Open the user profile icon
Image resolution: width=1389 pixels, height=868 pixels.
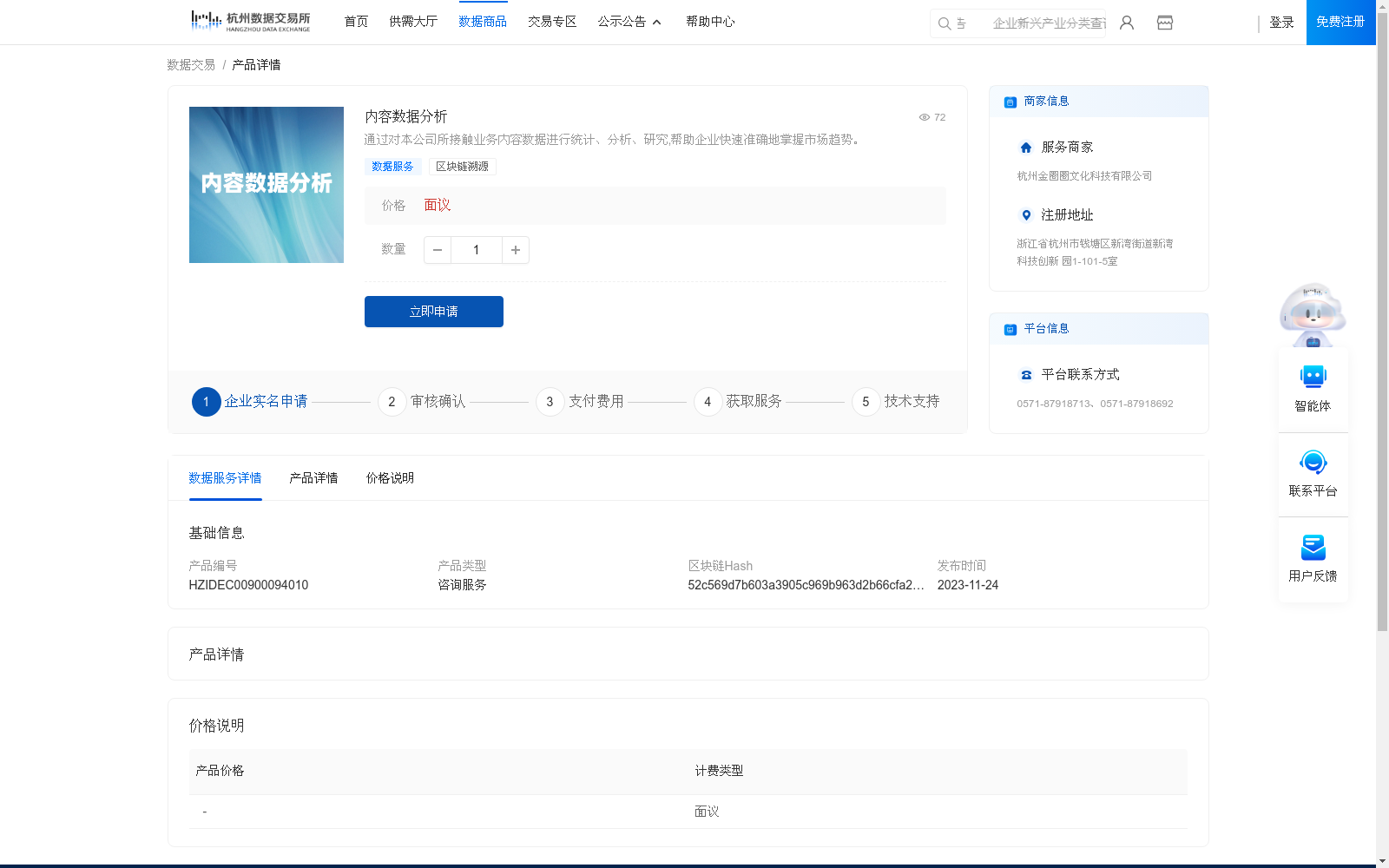pos(1127,23)
